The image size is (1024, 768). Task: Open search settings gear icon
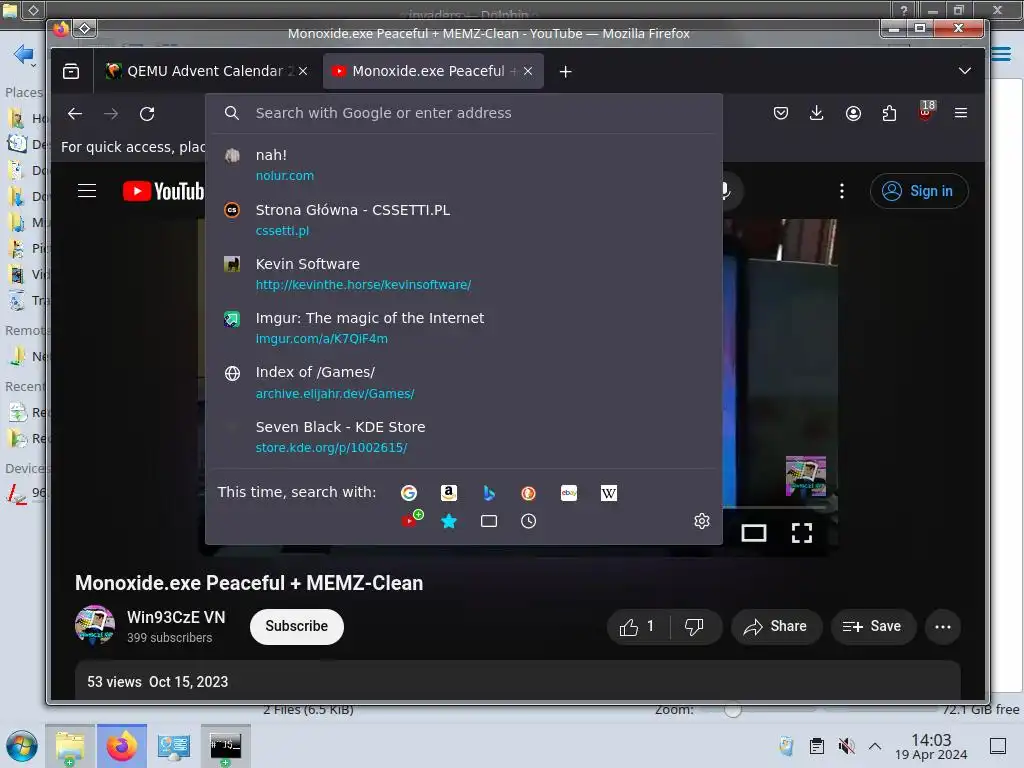click(x=701, y=521)
